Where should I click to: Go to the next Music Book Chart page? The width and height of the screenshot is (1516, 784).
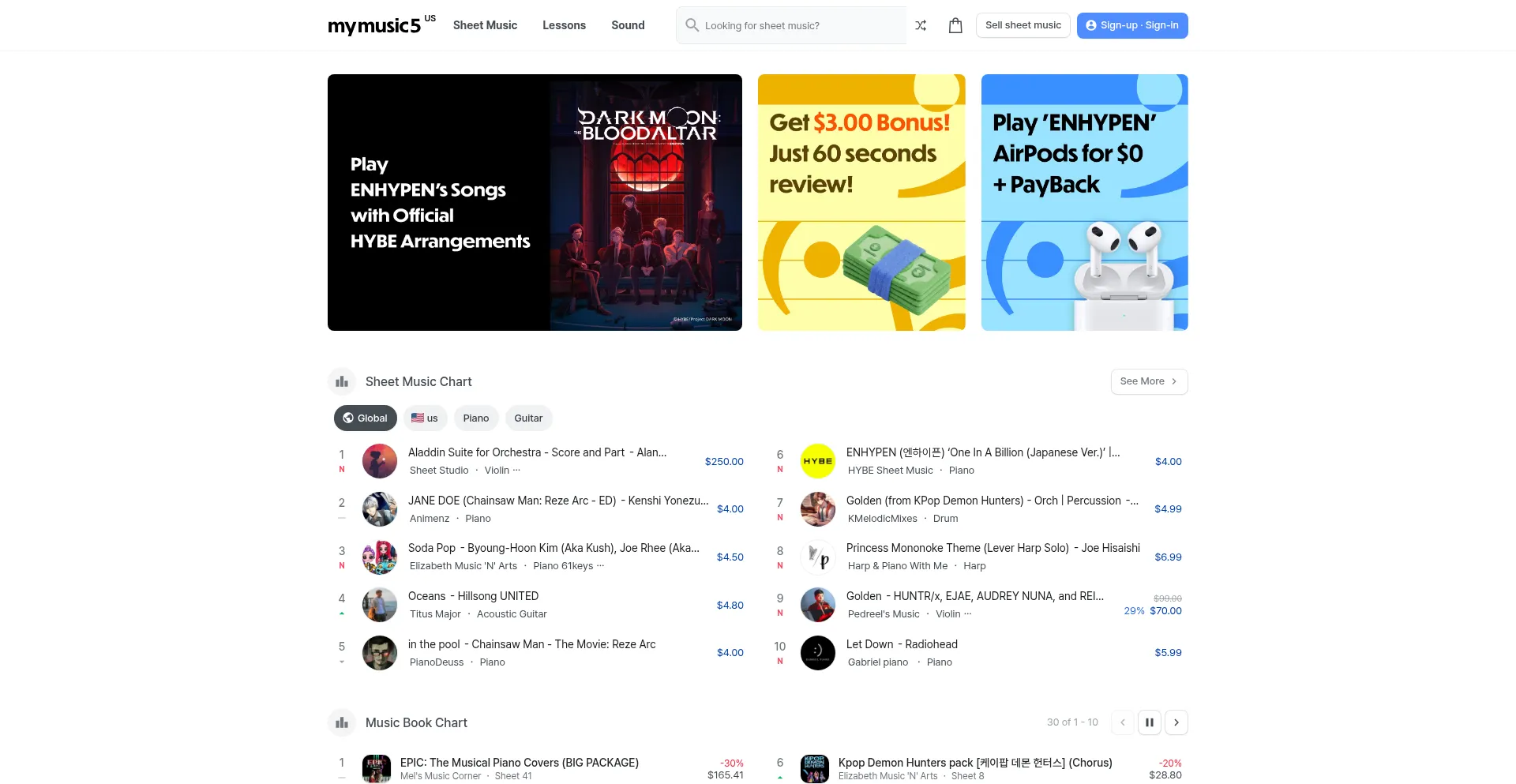1176,722
